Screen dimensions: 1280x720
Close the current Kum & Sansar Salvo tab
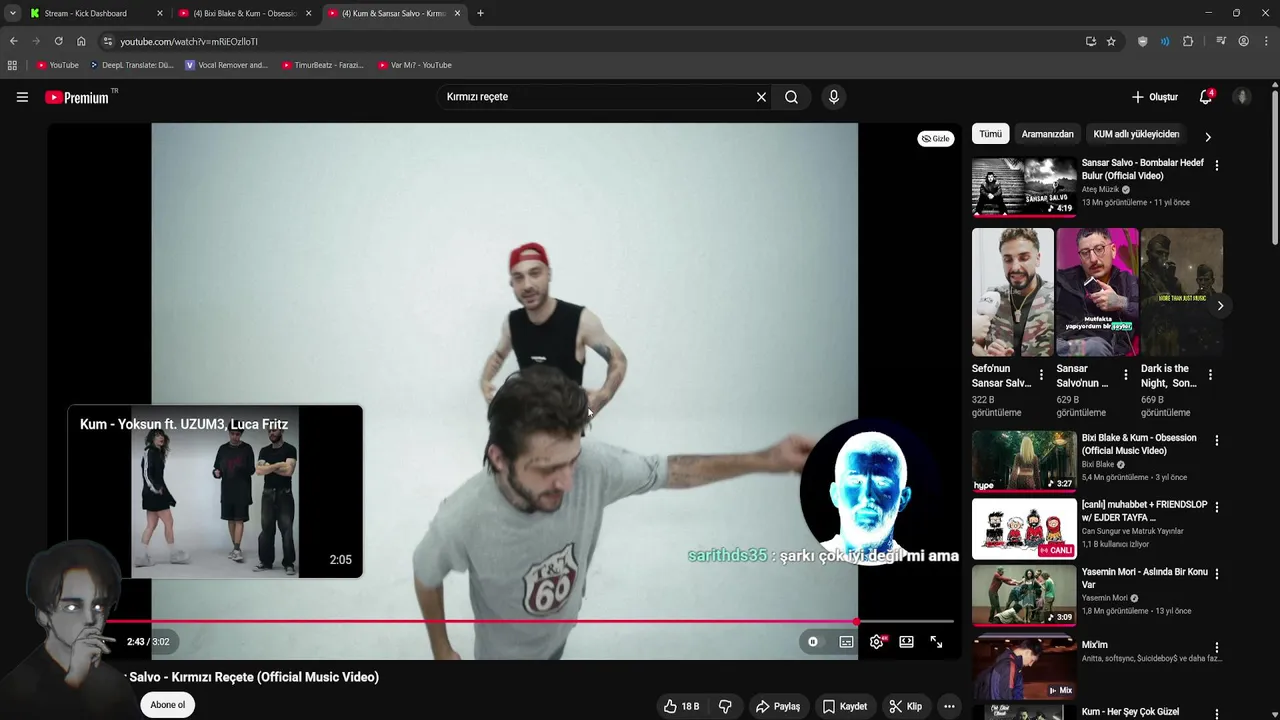(458, 13)
